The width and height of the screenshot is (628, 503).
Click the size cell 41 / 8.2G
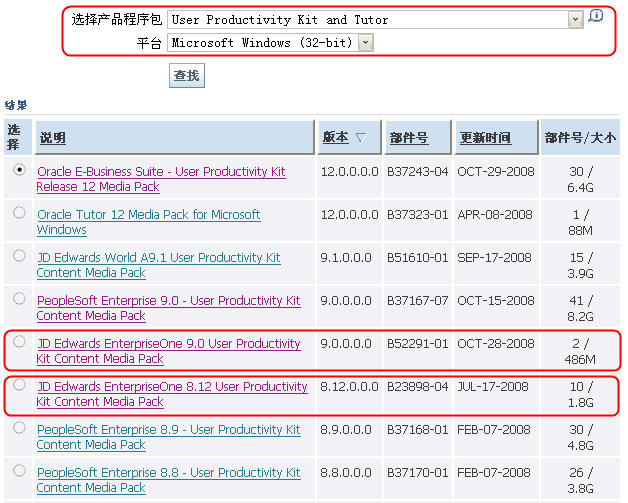coord(580,308)
